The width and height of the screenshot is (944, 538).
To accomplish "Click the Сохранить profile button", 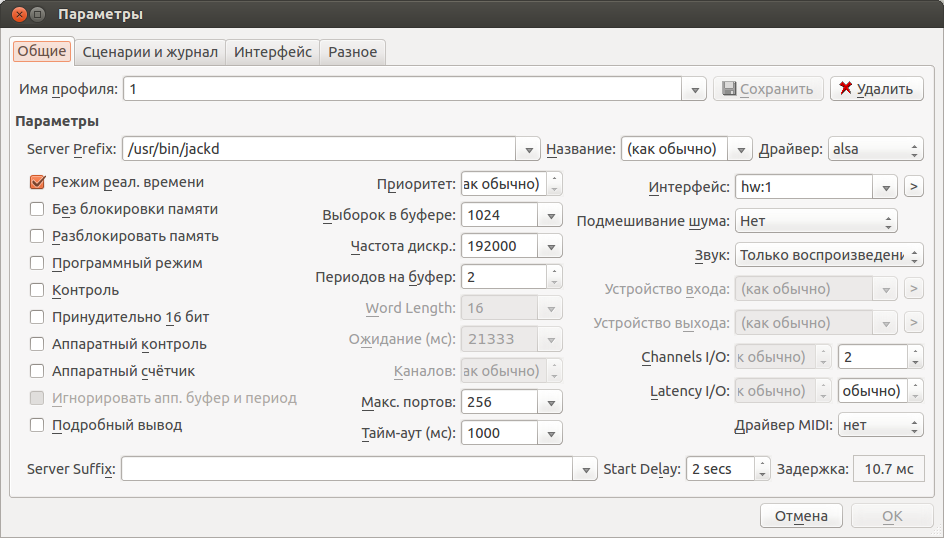I will click(768, 89).
